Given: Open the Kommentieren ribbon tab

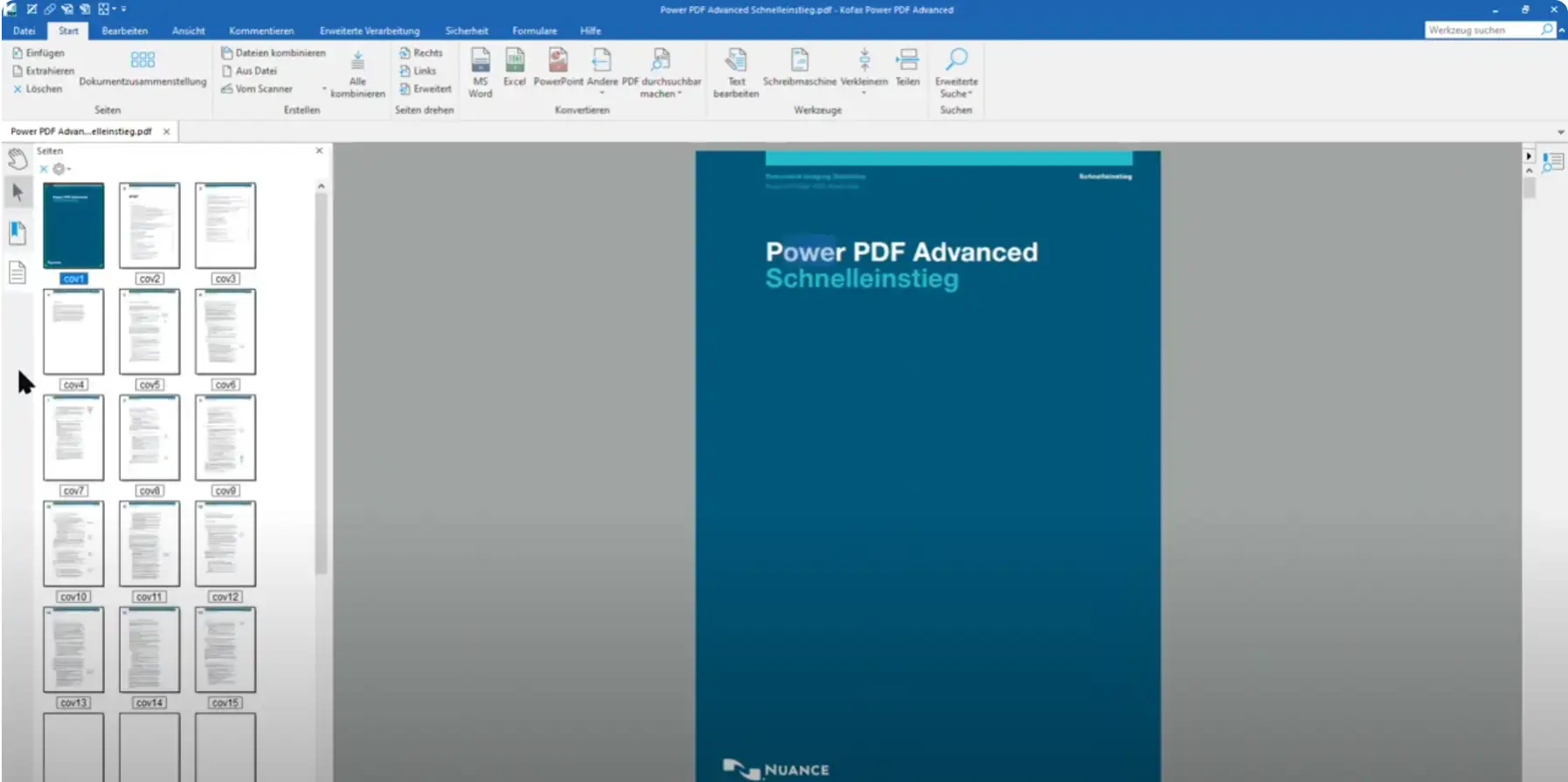Looking at the screenshot, I should pyautogui.click(x=261, y=31).
